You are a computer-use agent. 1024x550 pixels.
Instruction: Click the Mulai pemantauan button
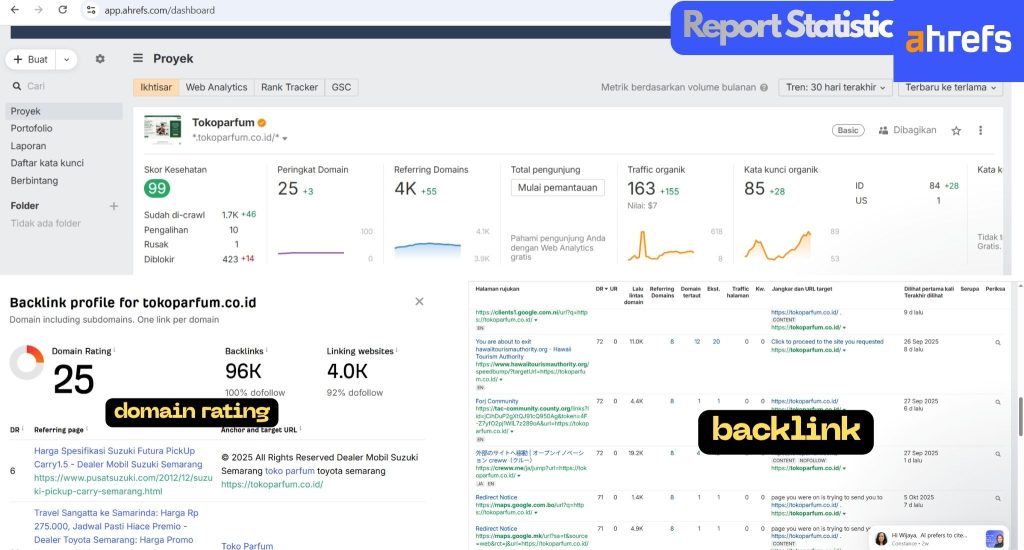click(x=557, y=188)
